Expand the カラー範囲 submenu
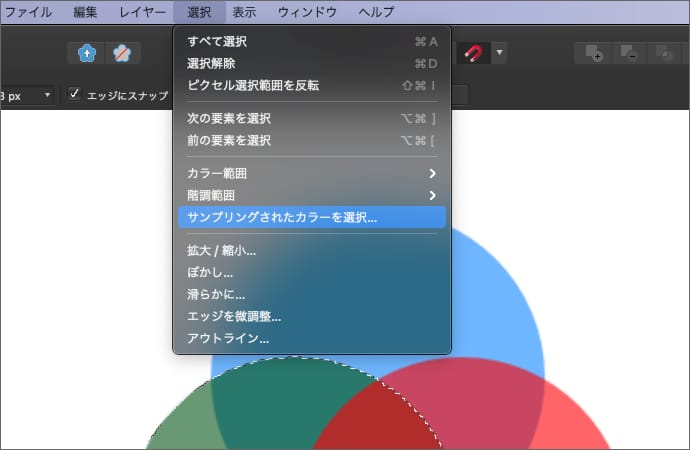Image resolution: width=690 pixels, height=450 pixels. click(x=311, y=174)
